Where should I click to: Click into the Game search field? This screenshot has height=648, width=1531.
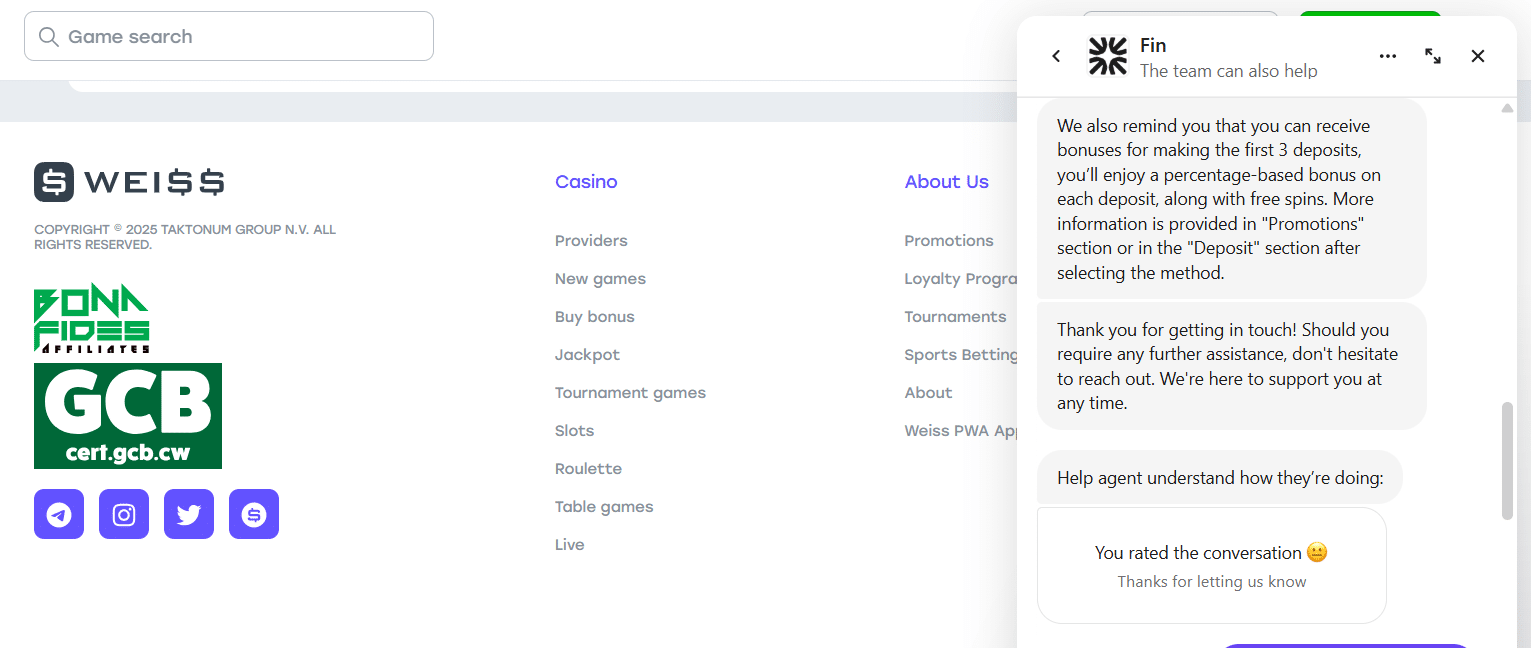point(229,37)
